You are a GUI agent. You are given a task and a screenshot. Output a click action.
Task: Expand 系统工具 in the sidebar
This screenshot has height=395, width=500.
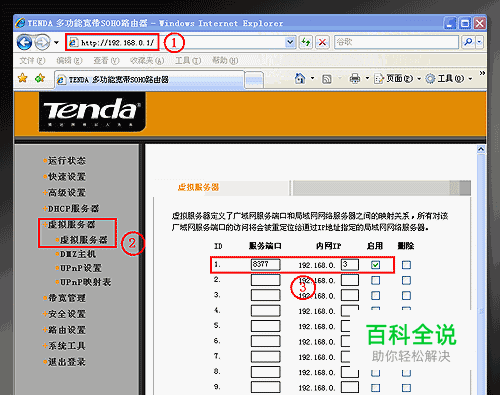tap(67, 346)
